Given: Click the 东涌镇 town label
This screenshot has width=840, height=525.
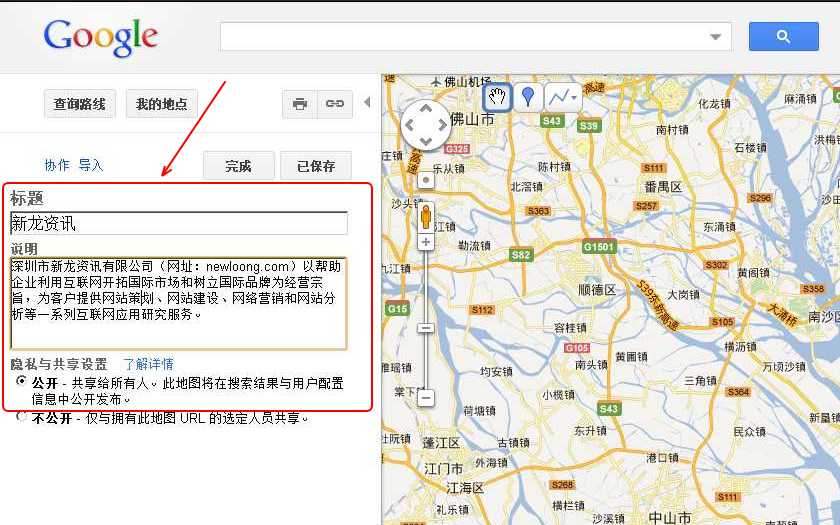Looking at the screenshot, I should coord(719,227).
